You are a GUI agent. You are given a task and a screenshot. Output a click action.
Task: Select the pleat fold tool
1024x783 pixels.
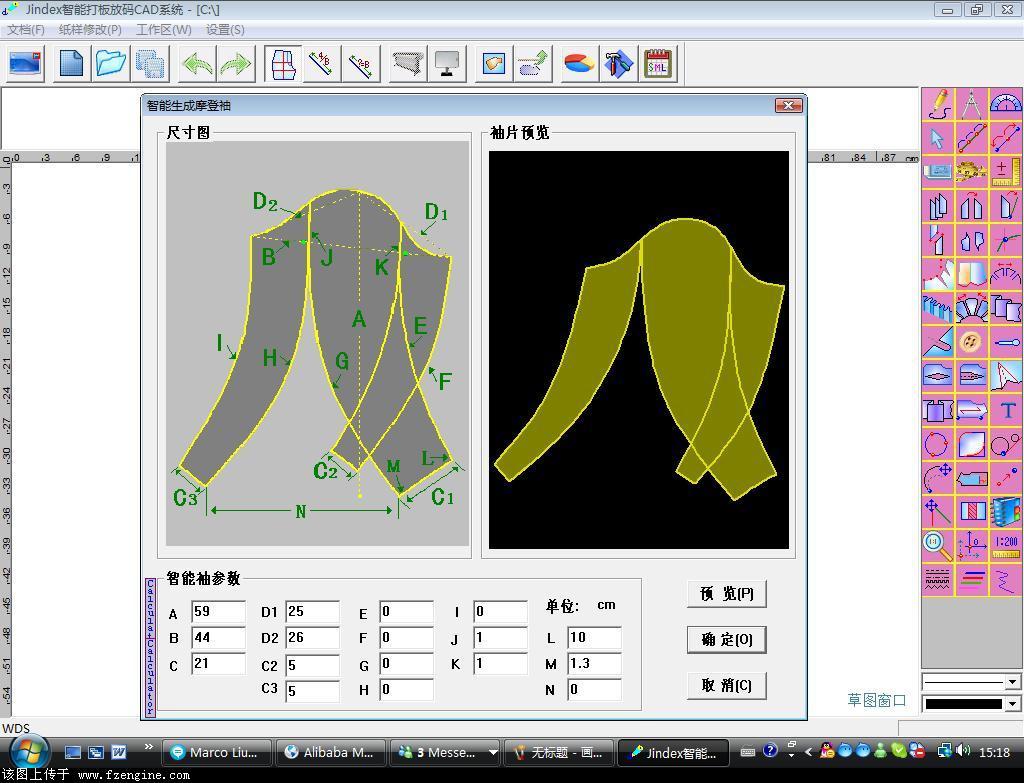tap(938, 308)
